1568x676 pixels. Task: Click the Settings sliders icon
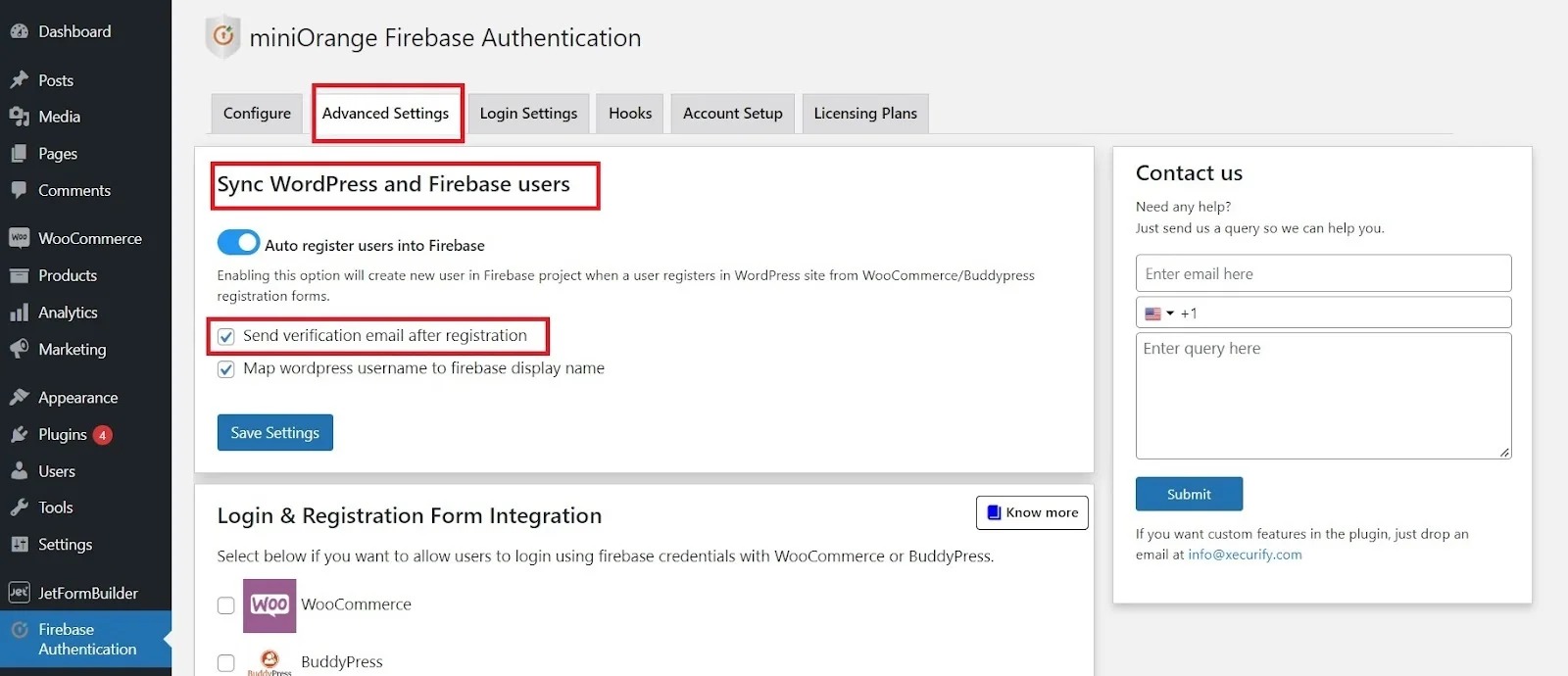(x=19, y=544)
